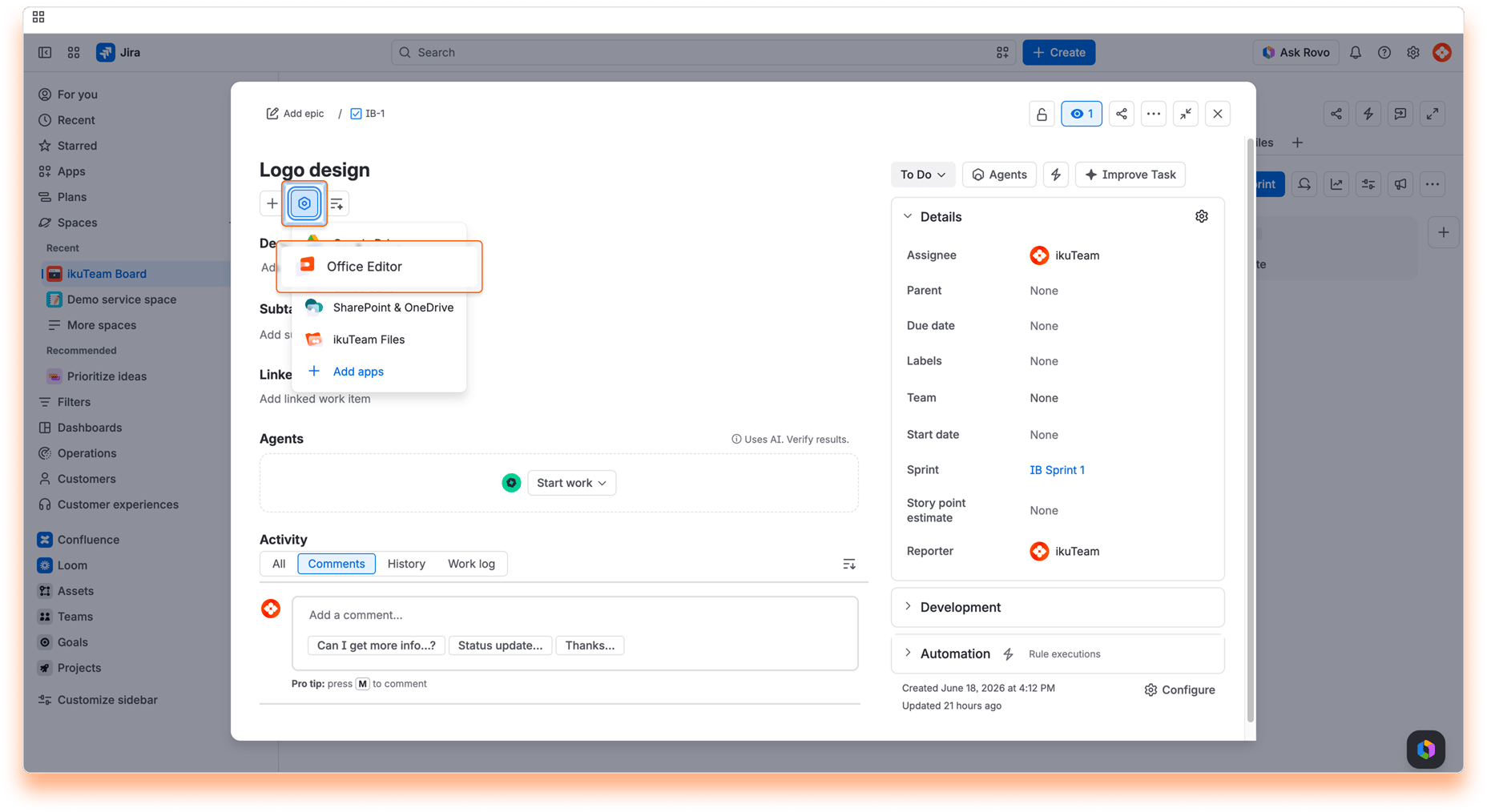
Task: Collapse the Details section
Action: point(908,216)
